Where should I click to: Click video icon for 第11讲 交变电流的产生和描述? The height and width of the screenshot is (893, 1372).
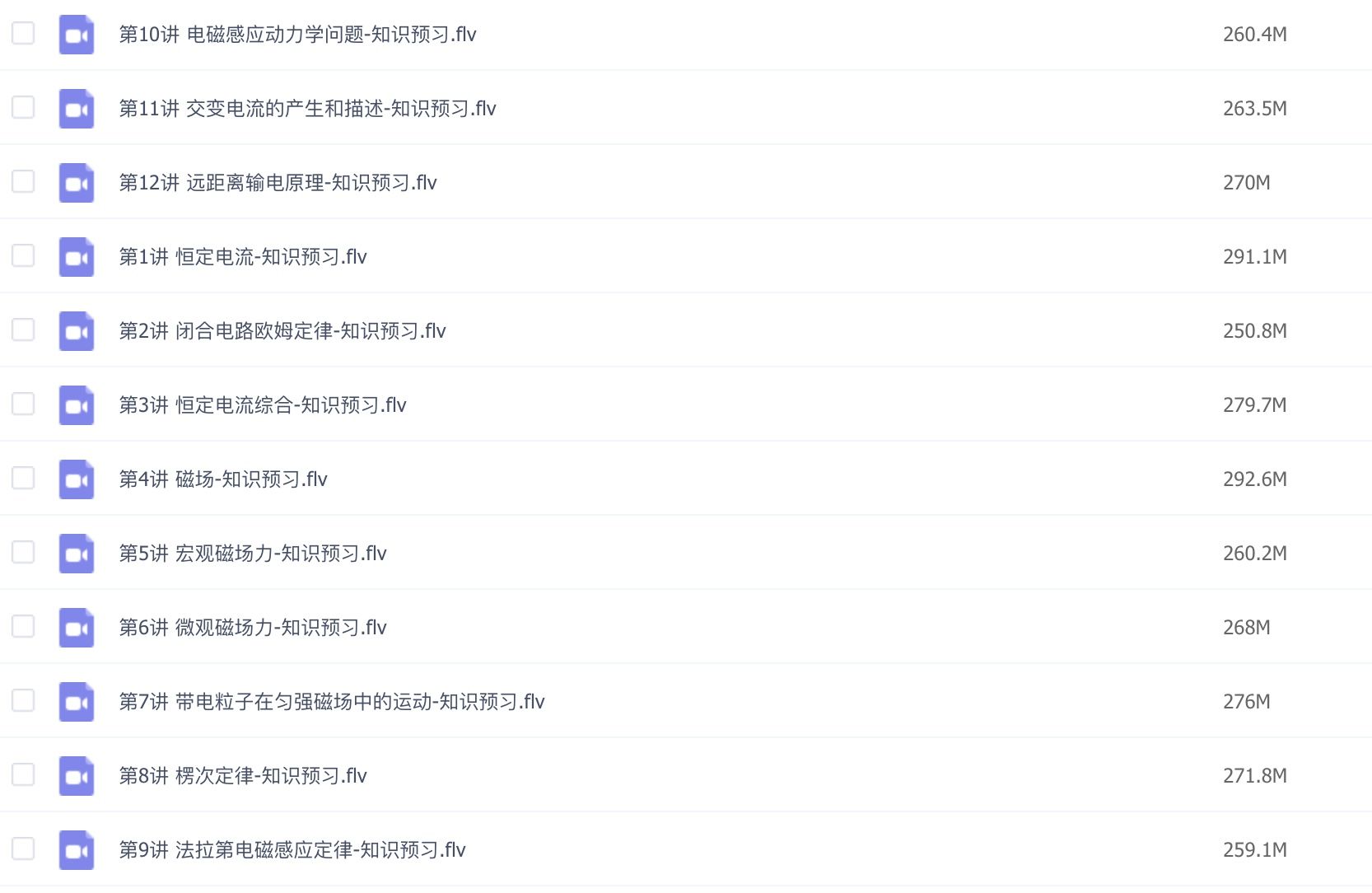[77, 109]
